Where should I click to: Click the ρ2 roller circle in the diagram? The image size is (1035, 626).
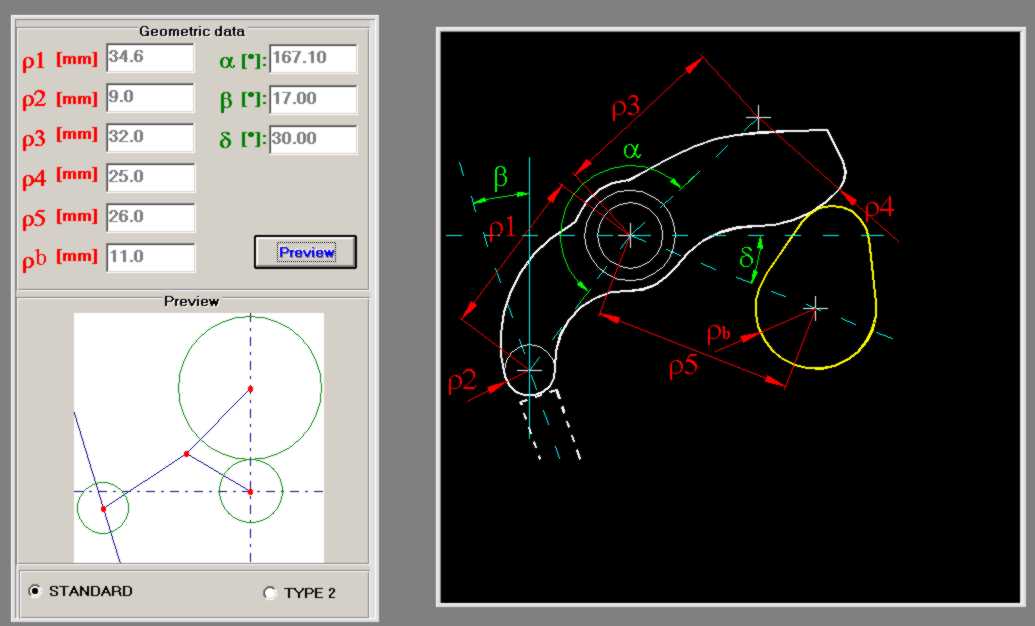coord(530,369)
